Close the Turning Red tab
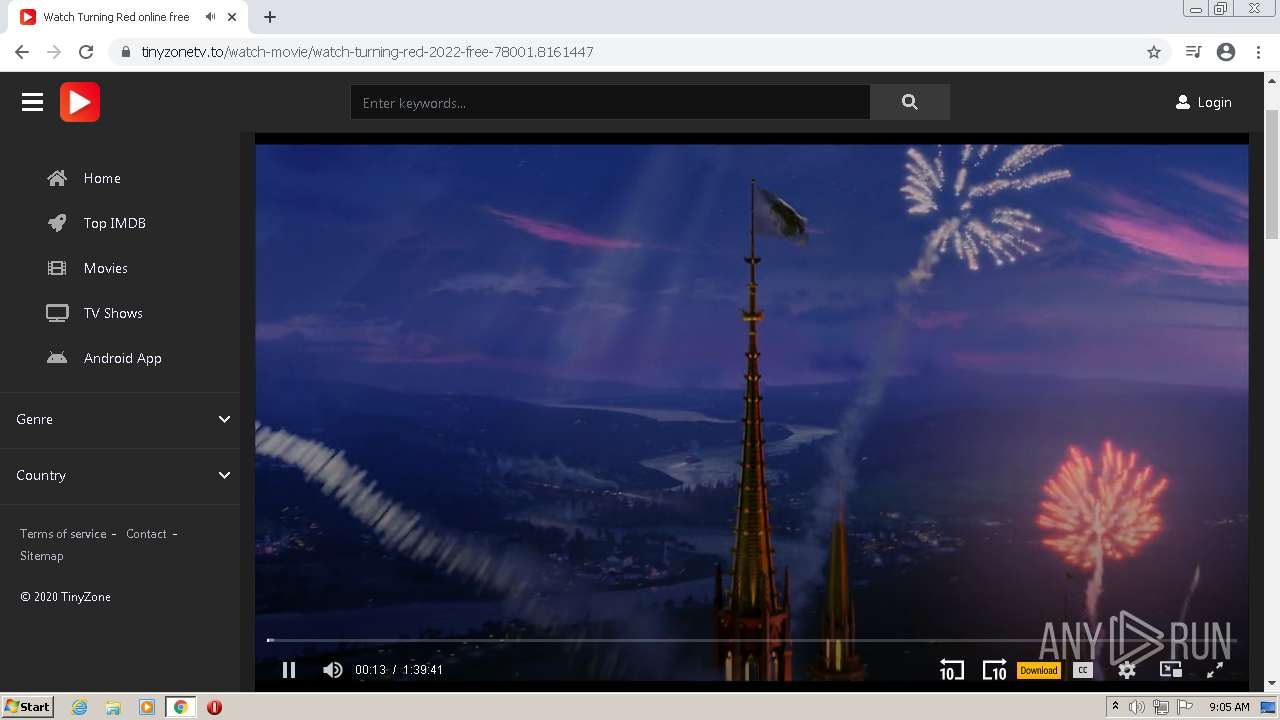 [233, 17]
